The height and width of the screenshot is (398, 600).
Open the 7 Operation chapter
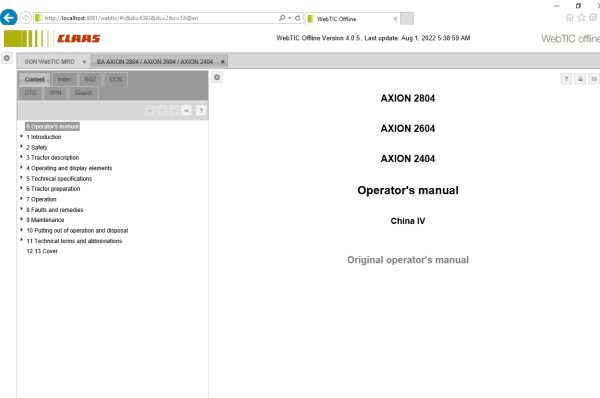click(41, 199)
